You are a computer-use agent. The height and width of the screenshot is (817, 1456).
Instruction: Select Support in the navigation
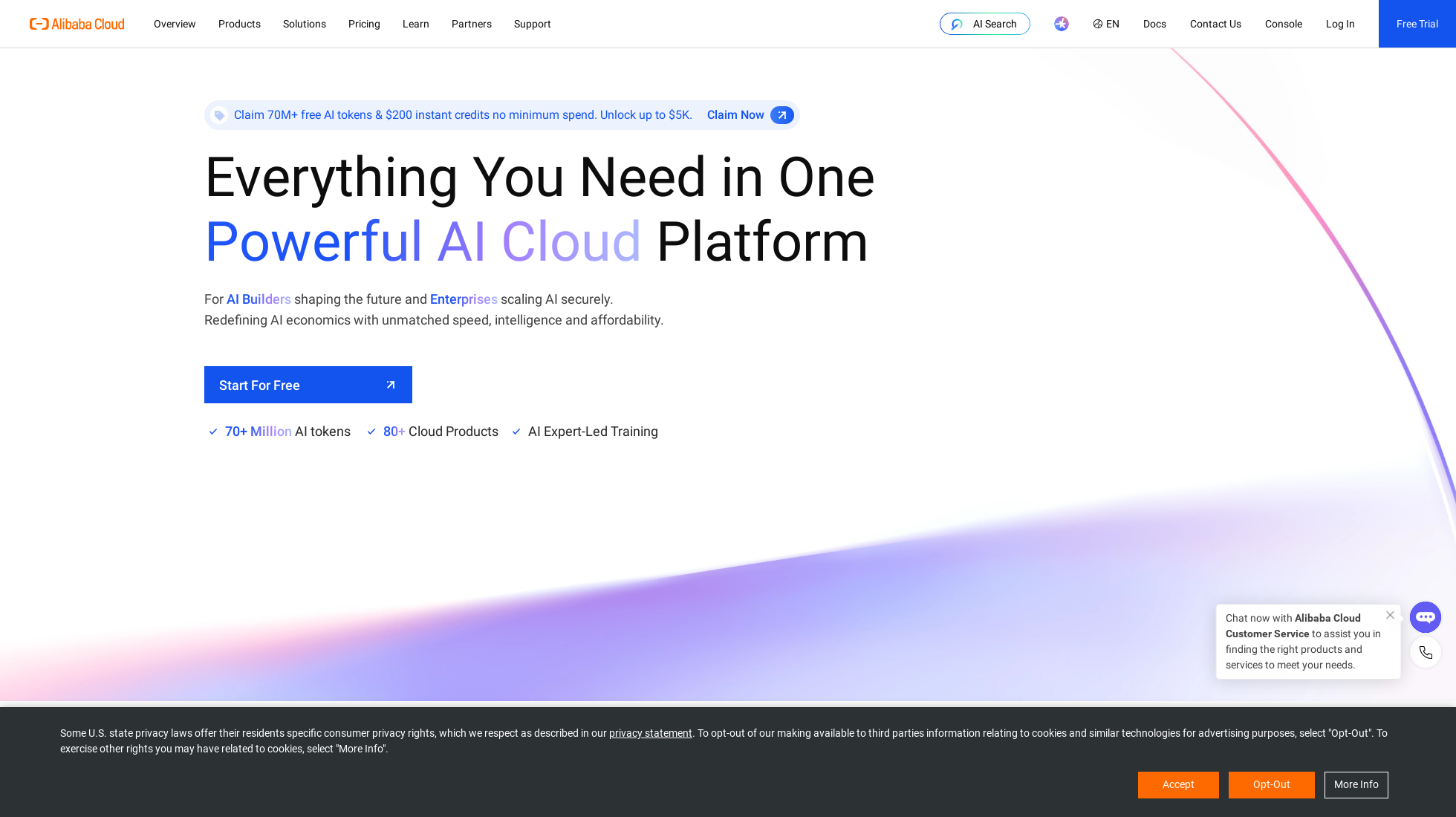click(x=532, y=23)
